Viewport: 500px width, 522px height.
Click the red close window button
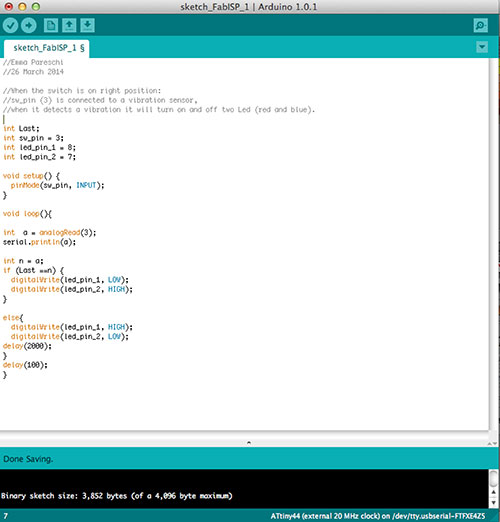(x=9, y=6)
